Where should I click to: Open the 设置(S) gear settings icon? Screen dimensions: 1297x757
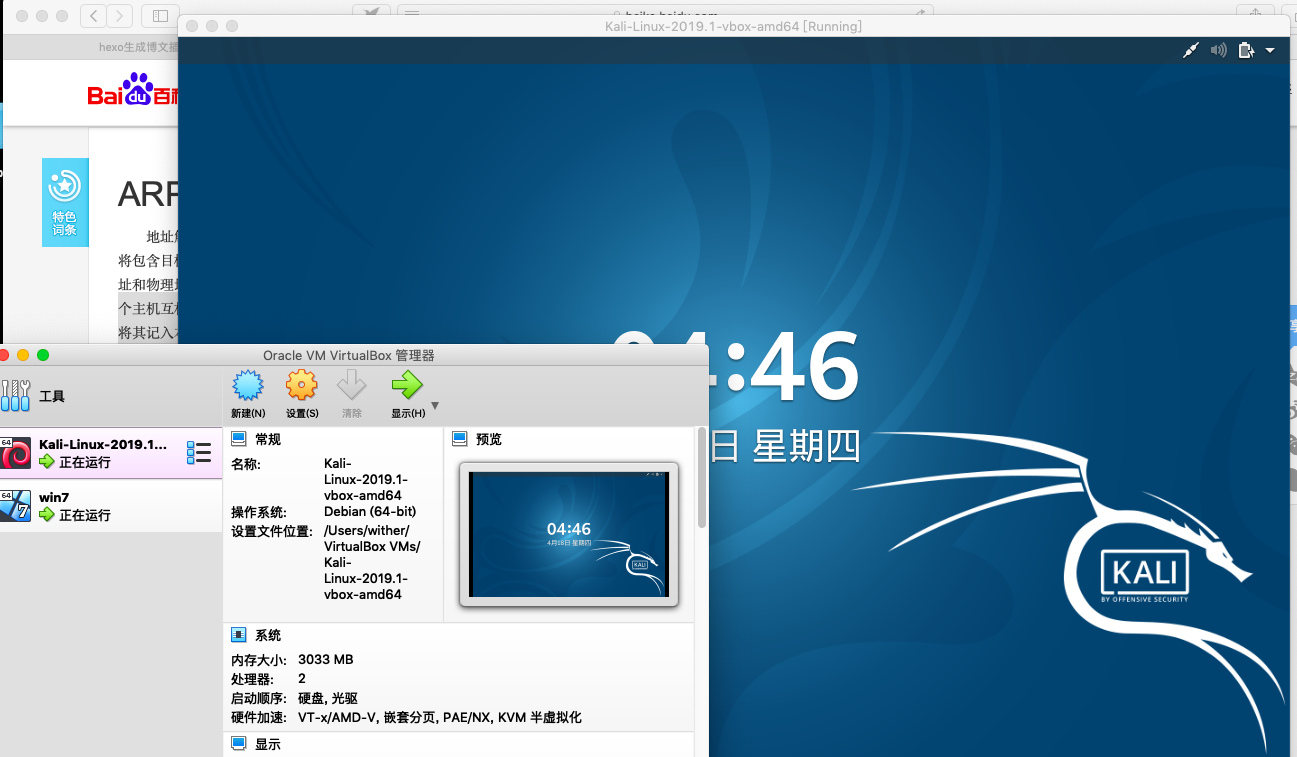pos(301,386)
